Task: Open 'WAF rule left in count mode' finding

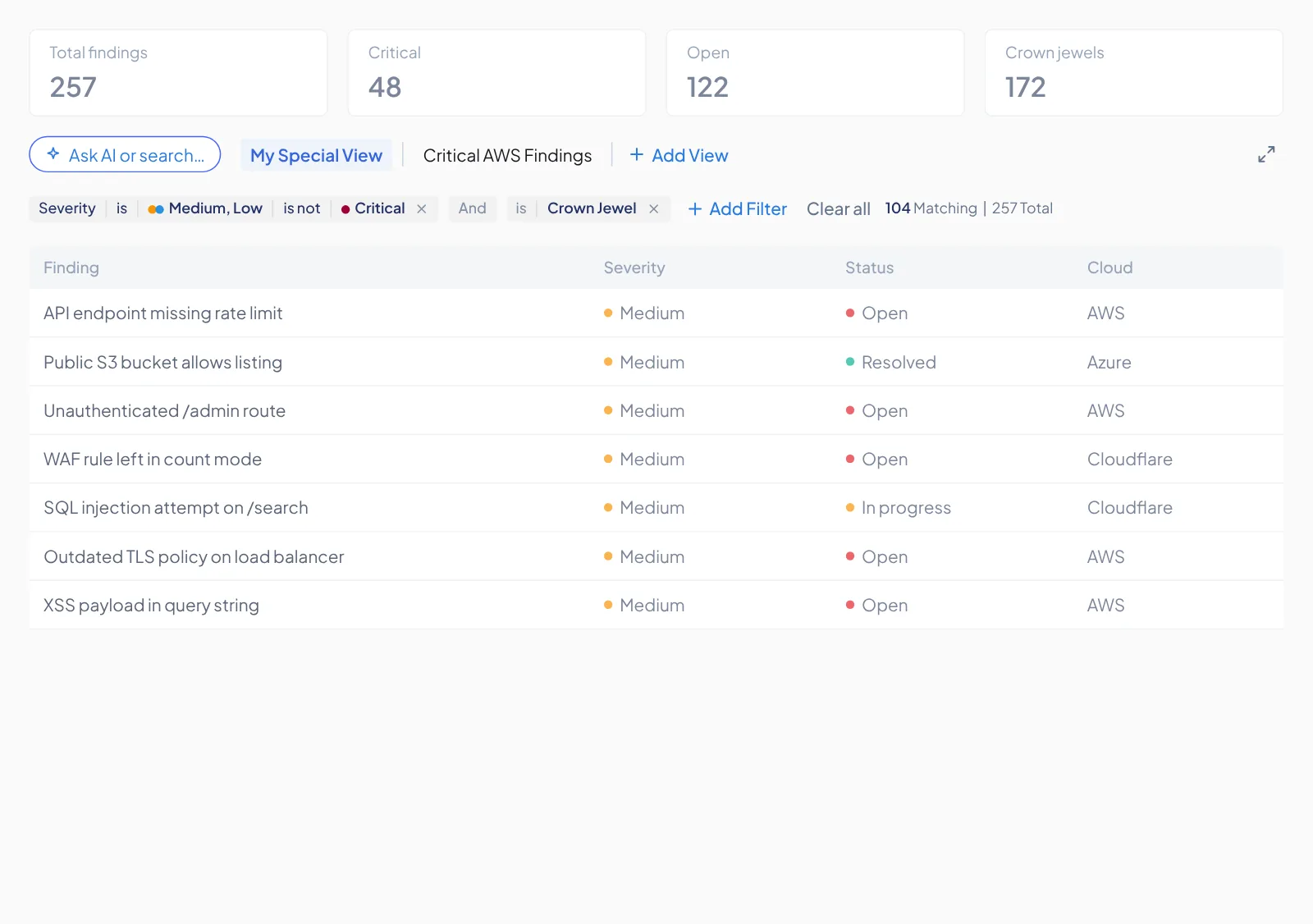Action: pos(656,459)
